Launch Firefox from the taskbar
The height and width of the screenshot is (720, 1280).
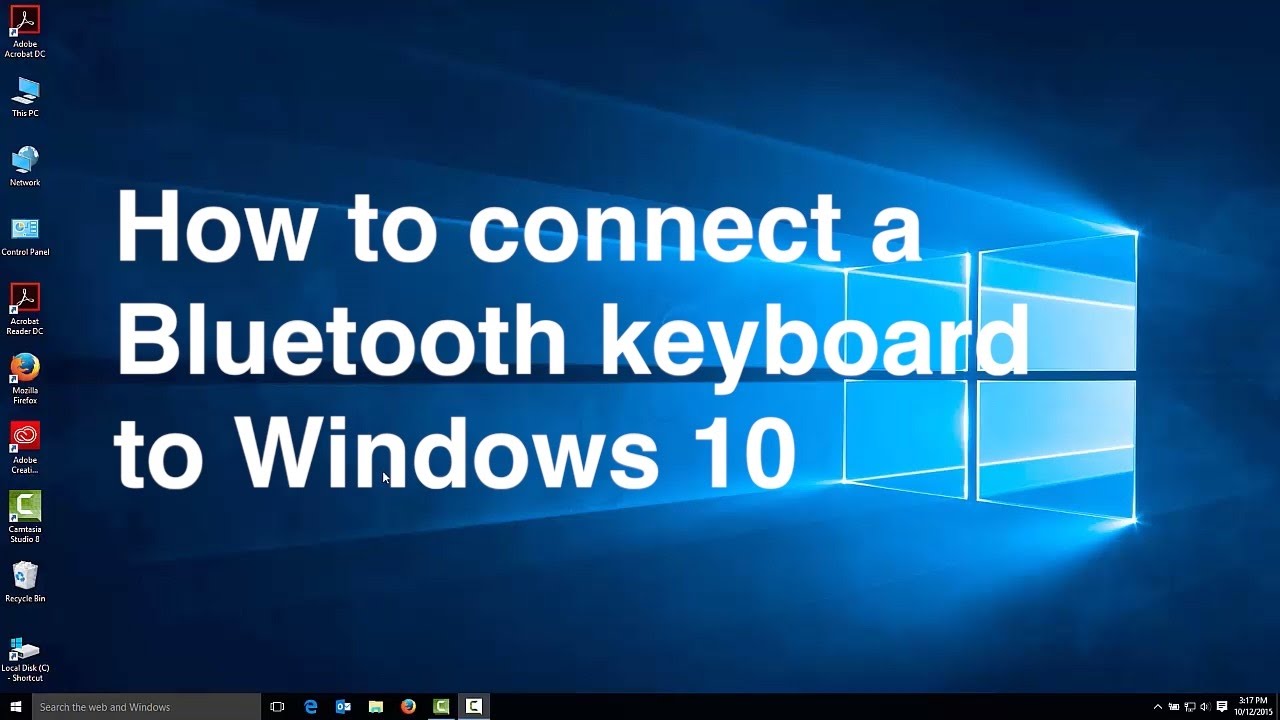[x=408, y=707]
